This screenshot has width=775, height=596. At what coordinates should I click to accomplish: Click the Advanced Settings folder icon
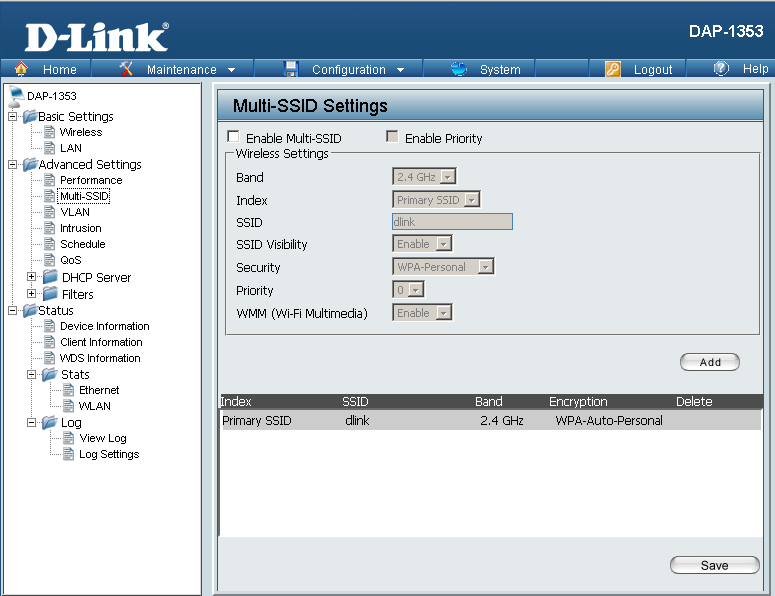click(30, 164)
